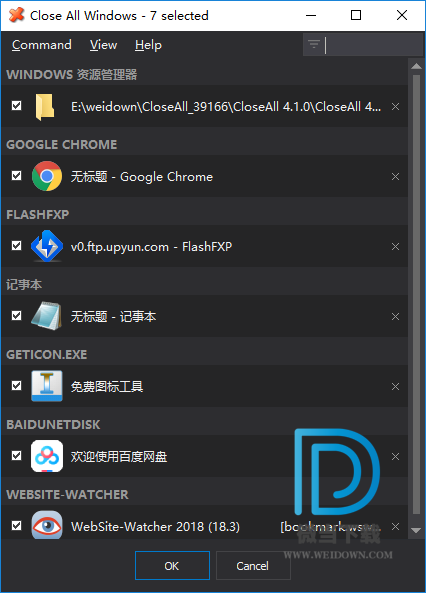Viewport: 426px width, 593px height.
Task: Click the WebSite-Watcher 2018 (18.3) text
Action: (x=155, y=526)
